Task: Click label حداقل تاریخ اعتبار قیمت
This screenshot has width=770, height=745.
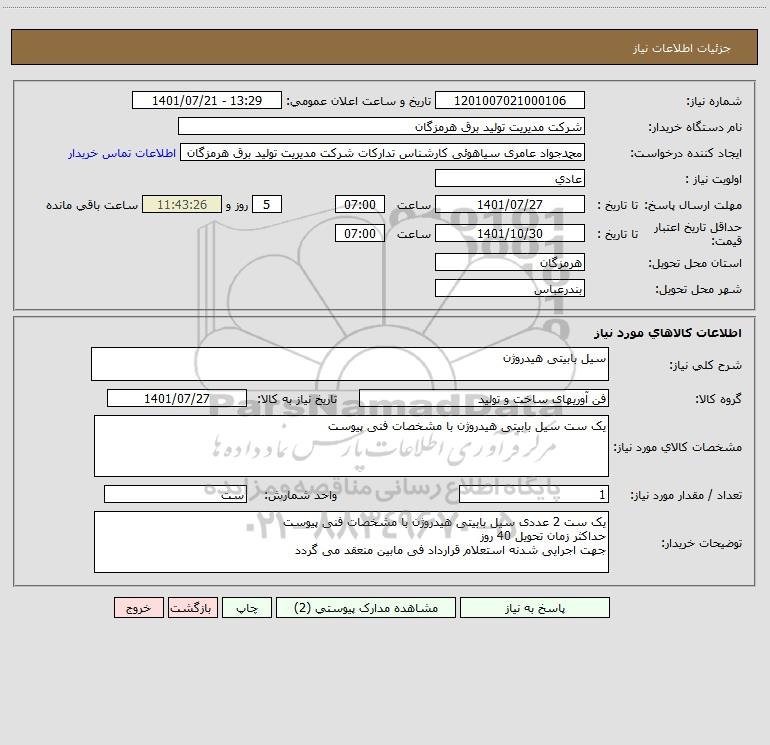Action: [x=697, y=234]
